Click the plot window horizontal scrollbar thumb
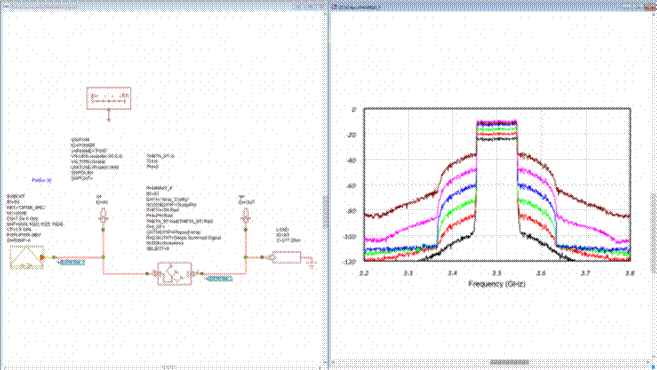Screen dimensions: 657x370 [509, 362]
